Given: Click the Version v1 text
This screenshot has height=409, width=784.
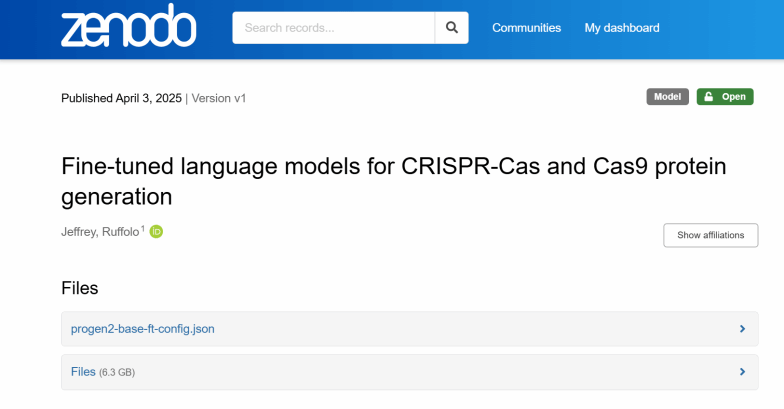Looking at the screenshot, I should coord(218,98).
